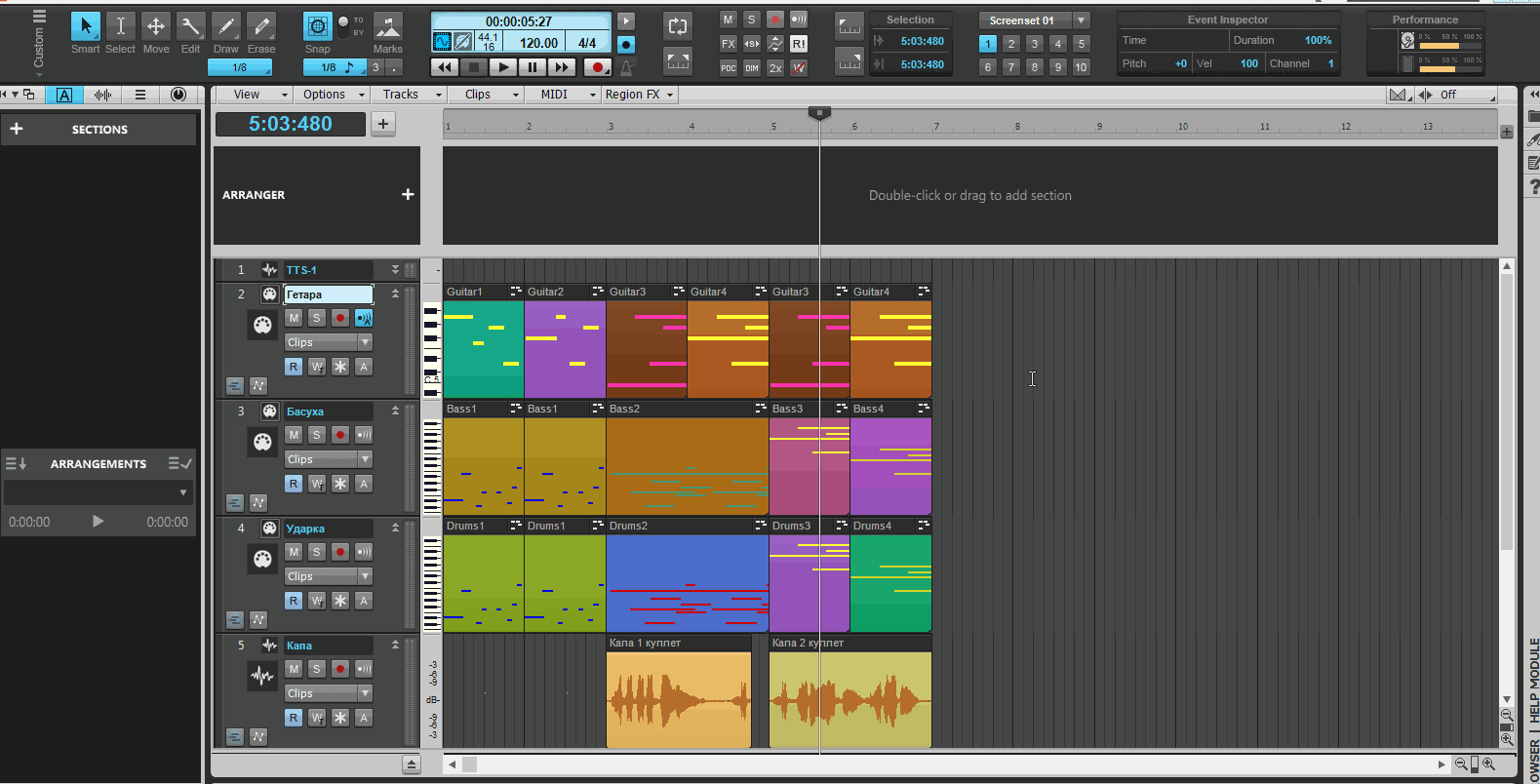Viewport: 1540px width, 784px height.
Task: Toggle input echo on the Капа track
Action: tap(364, 669)
